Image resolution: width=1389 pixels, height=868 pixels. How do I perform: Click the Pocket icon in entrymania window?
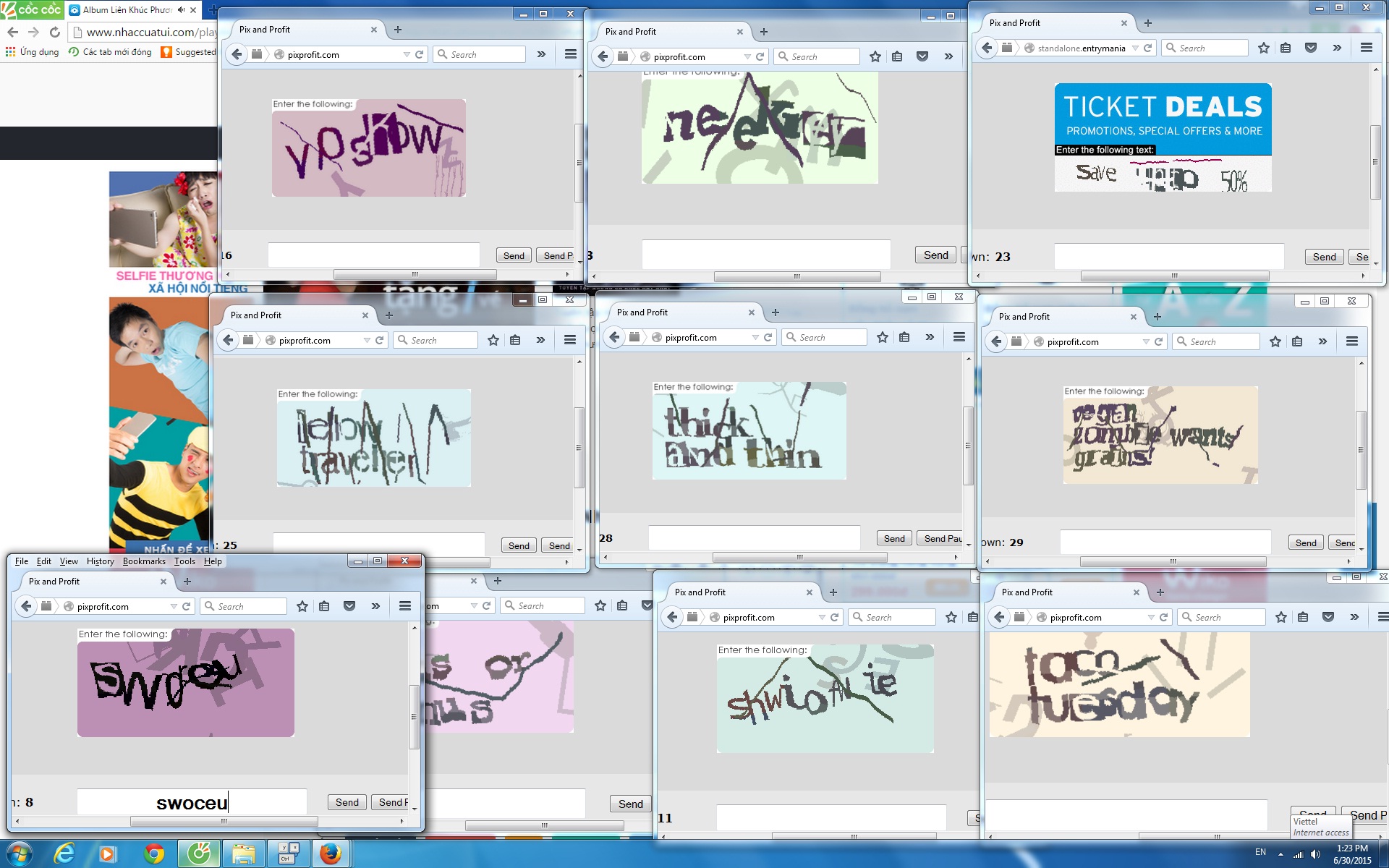pyautogui.click(x=1310, y=48)
